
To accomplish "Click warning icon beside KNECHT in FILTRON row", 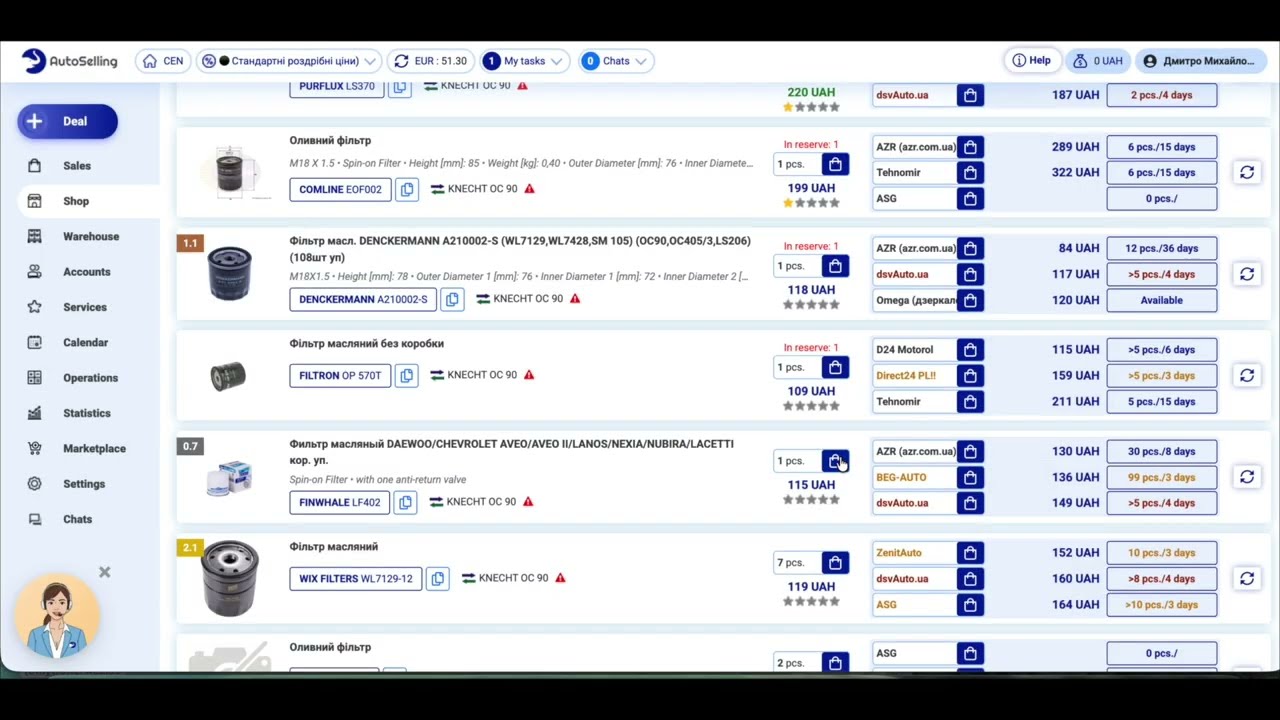I will [x=529, y=375].
